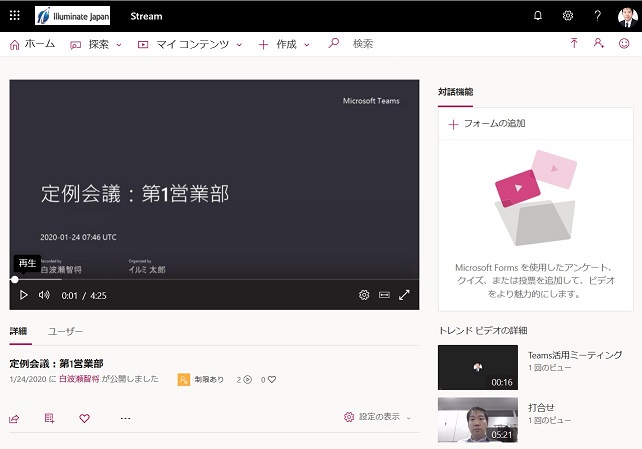Enter full screen mode in player
The width and height of the screenshot is (642, 449).
coord(404,295)
